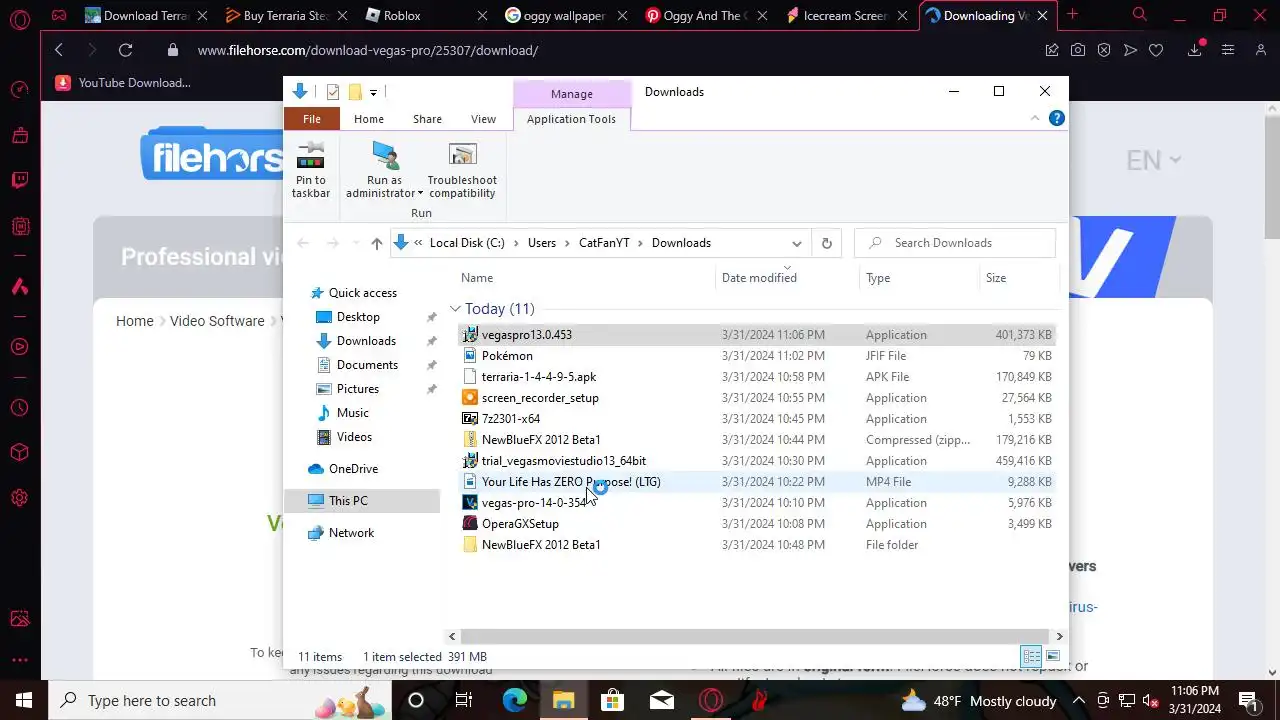Switch to View ribbon tab
The height and width of the screenshot is (720, 1280).
coord(483,119)
